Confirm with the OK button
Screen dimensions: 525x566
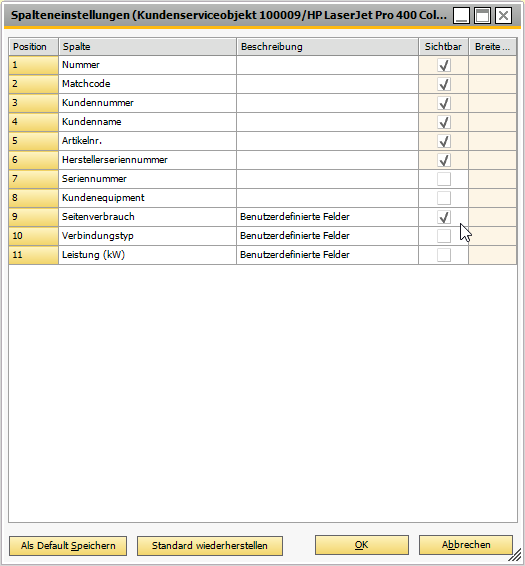(x=362, y=545)
